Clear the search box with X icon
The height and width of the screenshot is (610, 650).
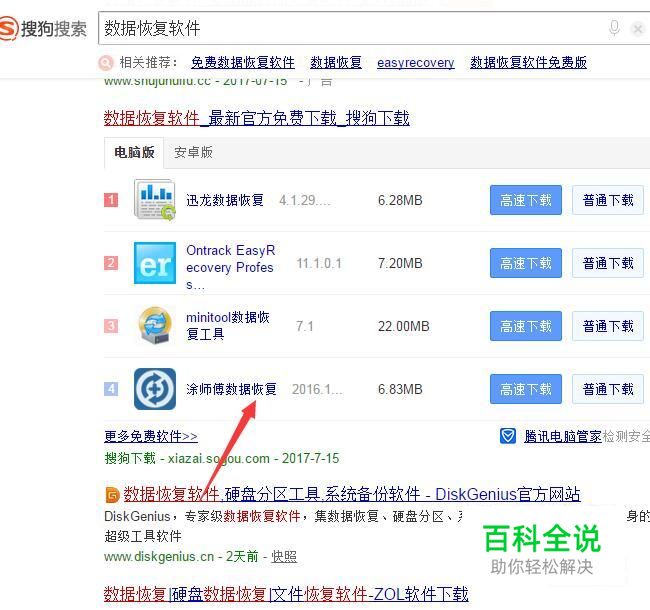pyautogui.click(x=637, y=29)
